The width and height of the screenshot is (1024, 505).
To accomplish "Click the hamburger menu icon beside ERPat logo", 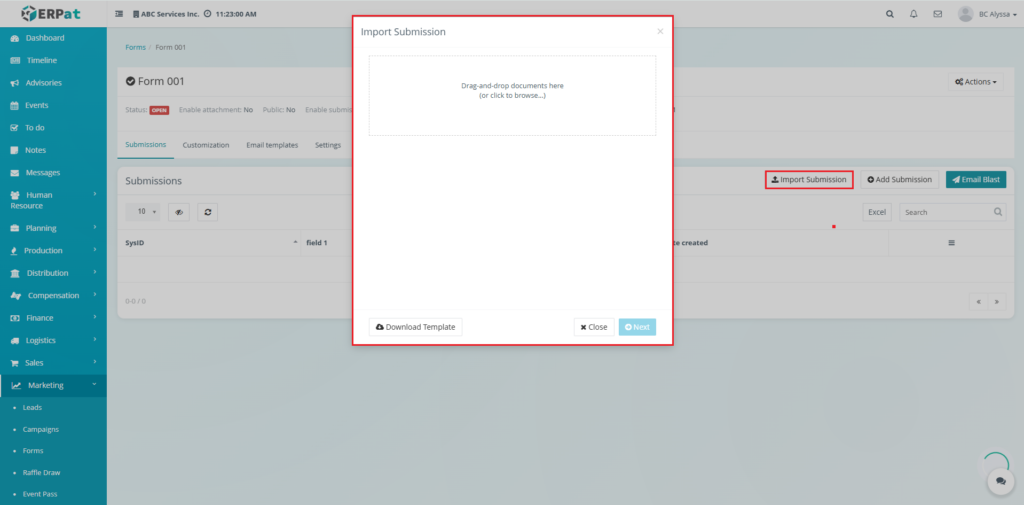I will (120, 14).
